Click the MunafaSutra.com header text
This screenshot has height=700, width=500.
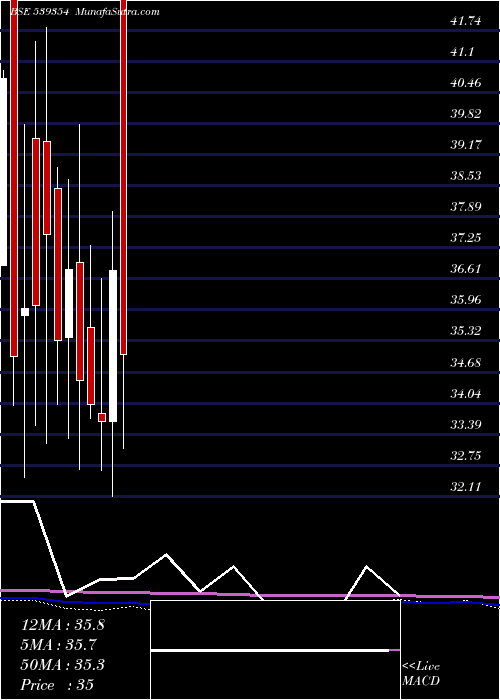tap(117, 12)
